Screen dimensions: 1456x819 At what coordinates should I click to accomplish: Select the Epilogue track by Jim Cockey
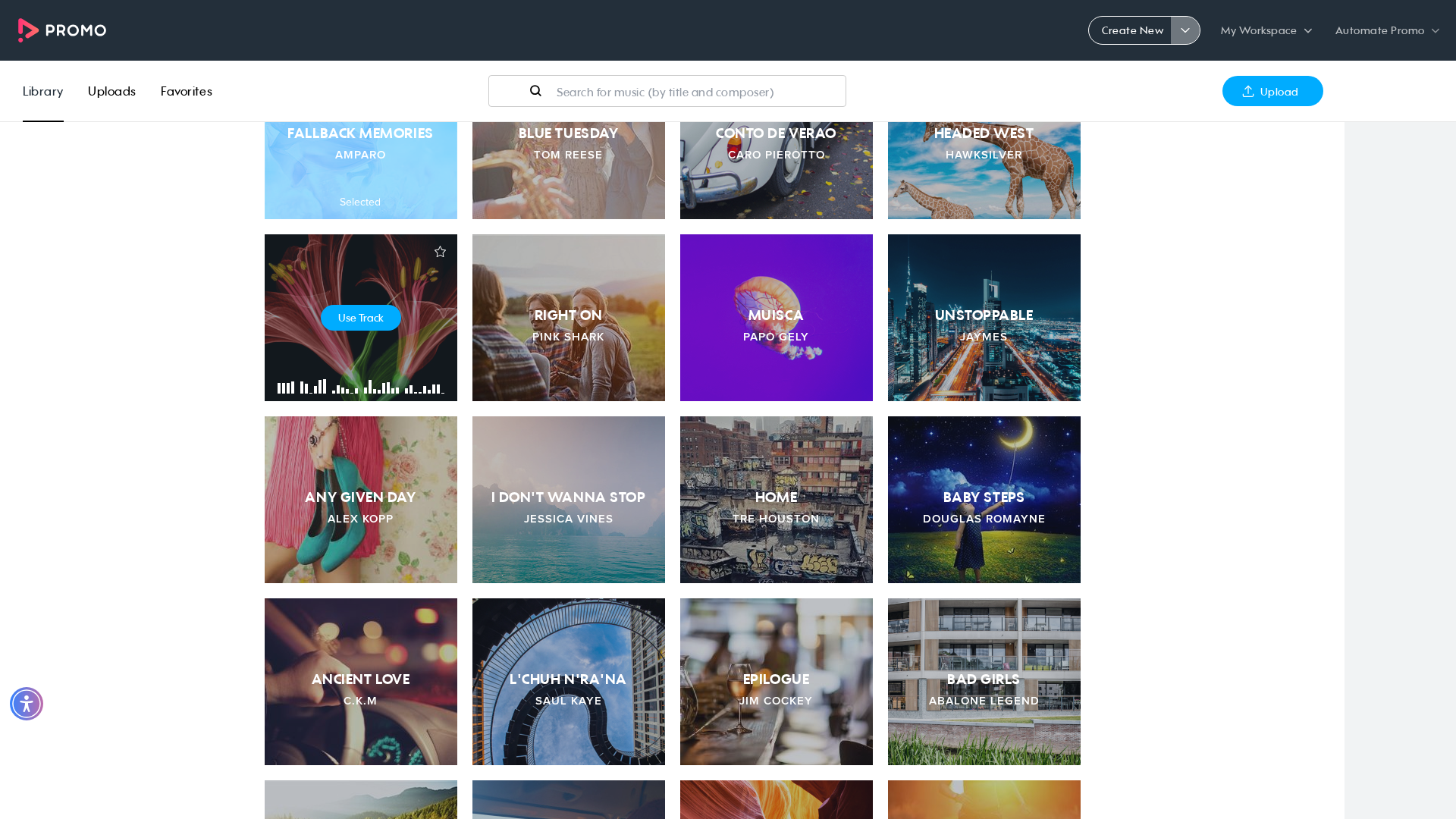(777, 682)
